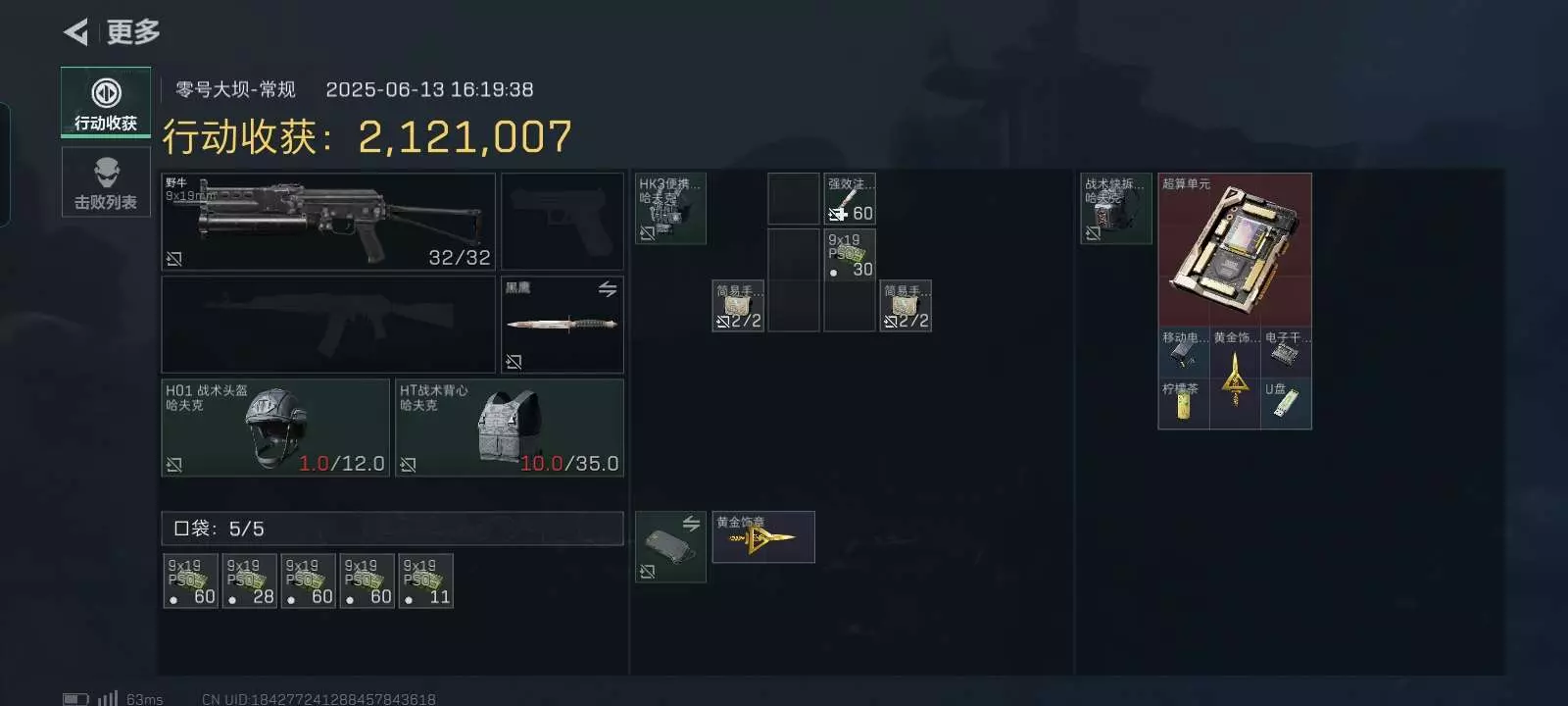Open the 击败列表 tab
This screenshot has height=706, width=1568.
tap(106, 182)
